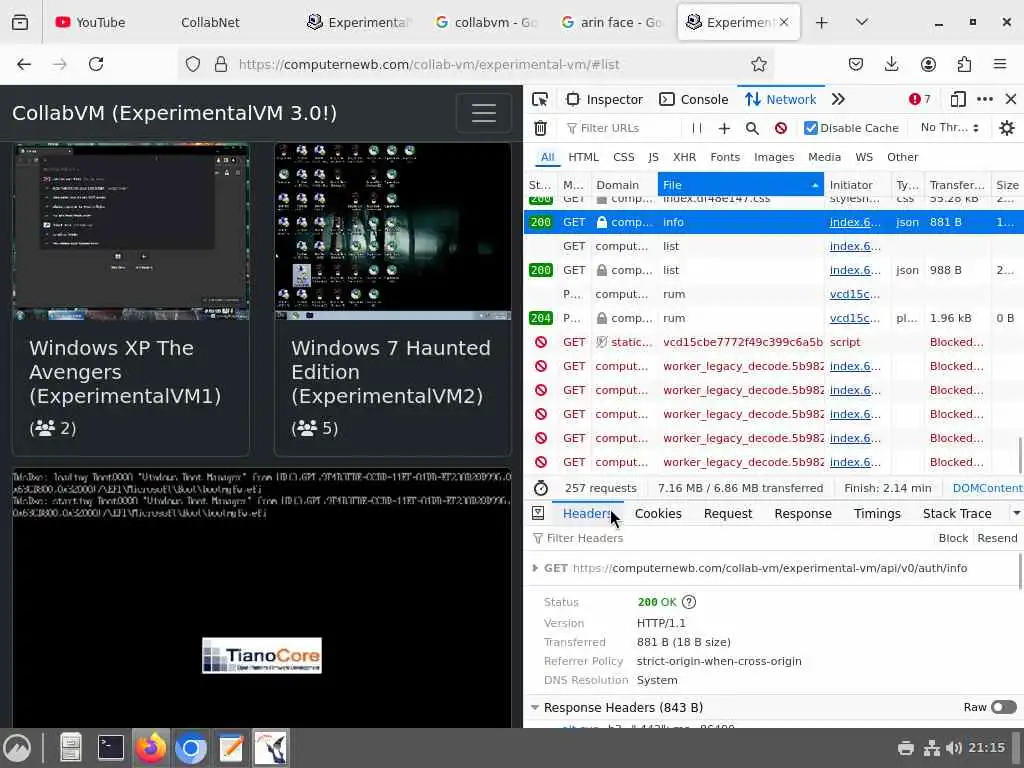Switch to the Inspector tab
The image size is (1024, 768).
pyautogui.click(x=605, y=99)
